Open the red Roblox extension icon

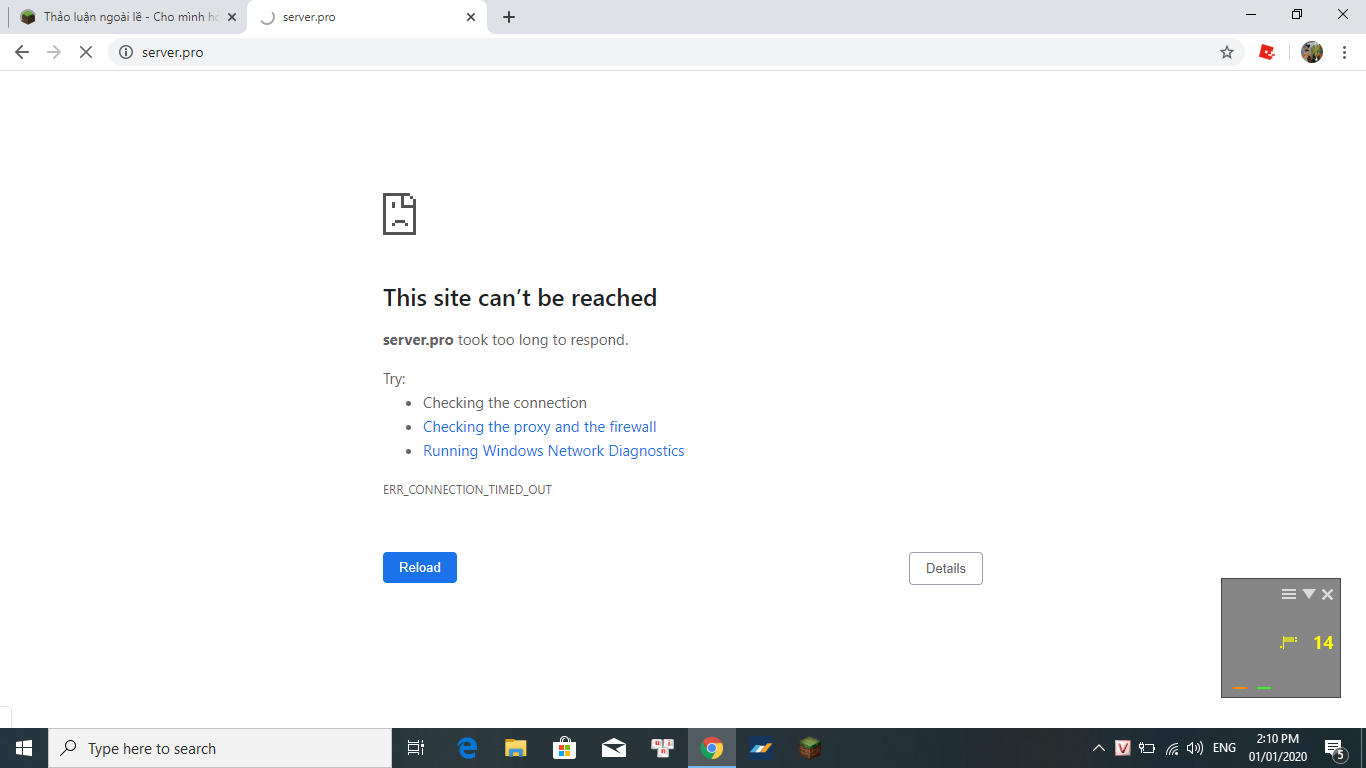1267,52
